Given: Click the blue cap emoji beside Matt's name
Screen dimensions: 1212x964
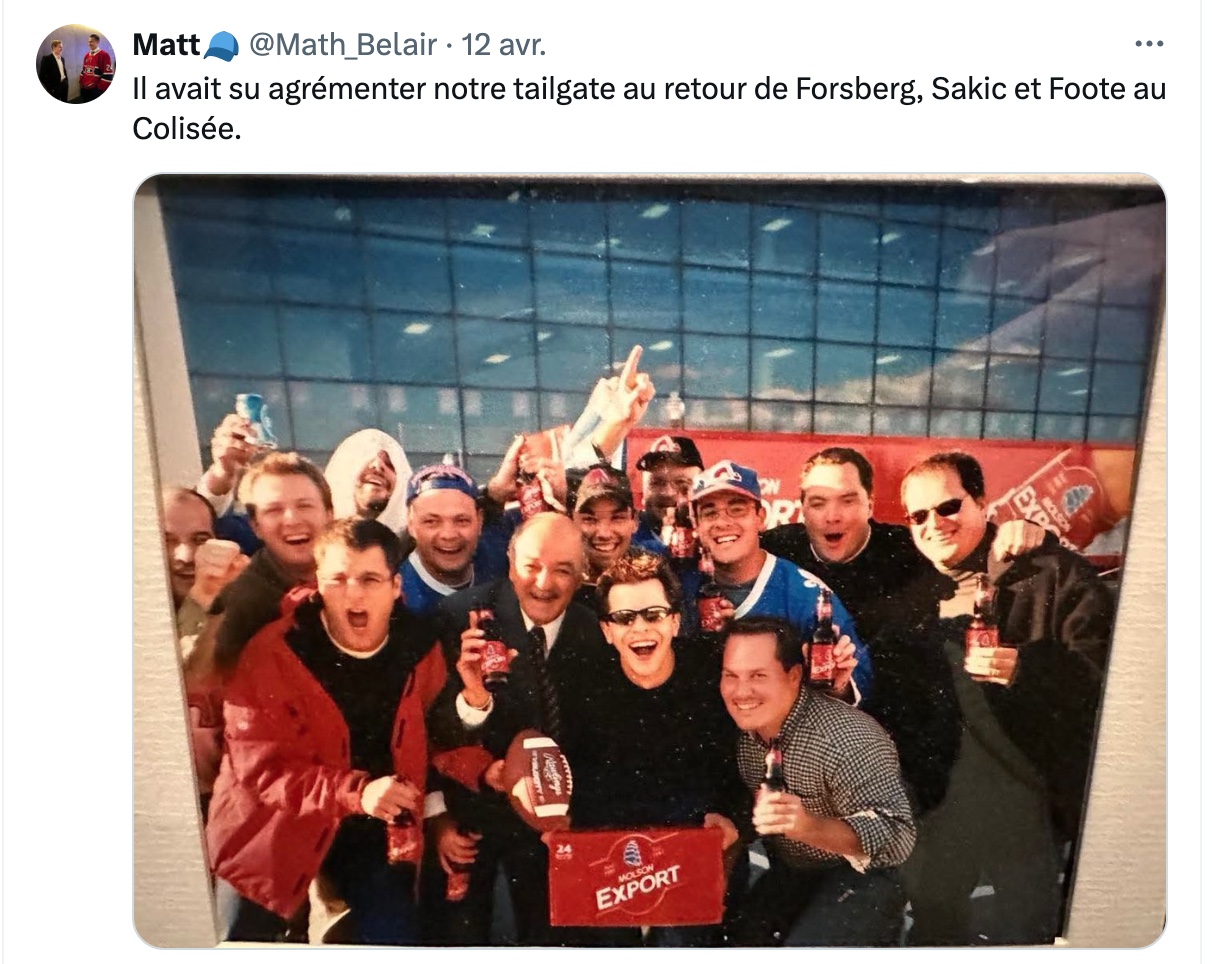Looking at the screenshot, I should tap(221, 46).
